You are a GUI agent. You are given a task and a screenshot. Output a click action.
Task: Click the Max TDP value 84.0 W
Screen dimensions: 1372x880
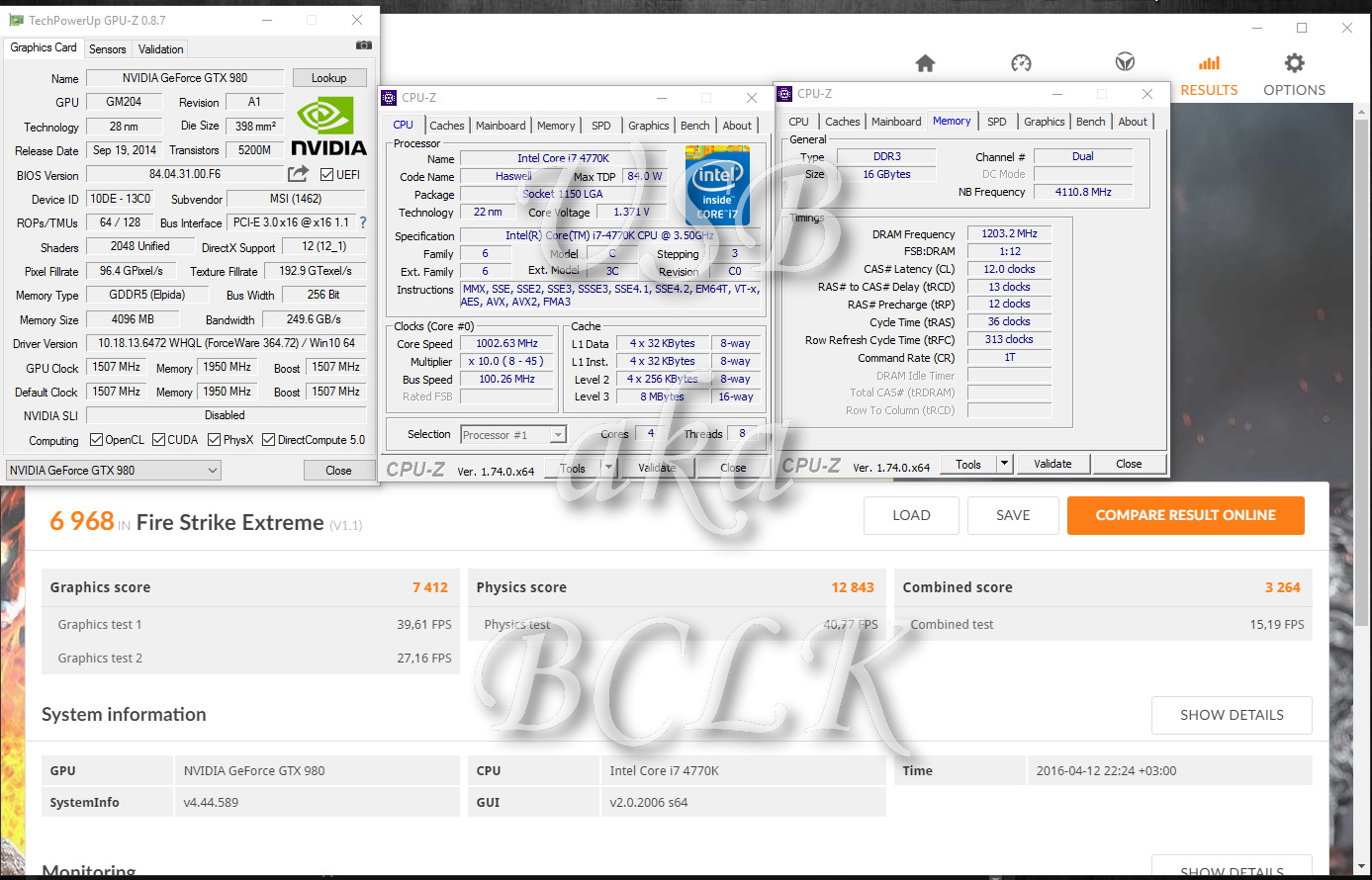(645, 176)
